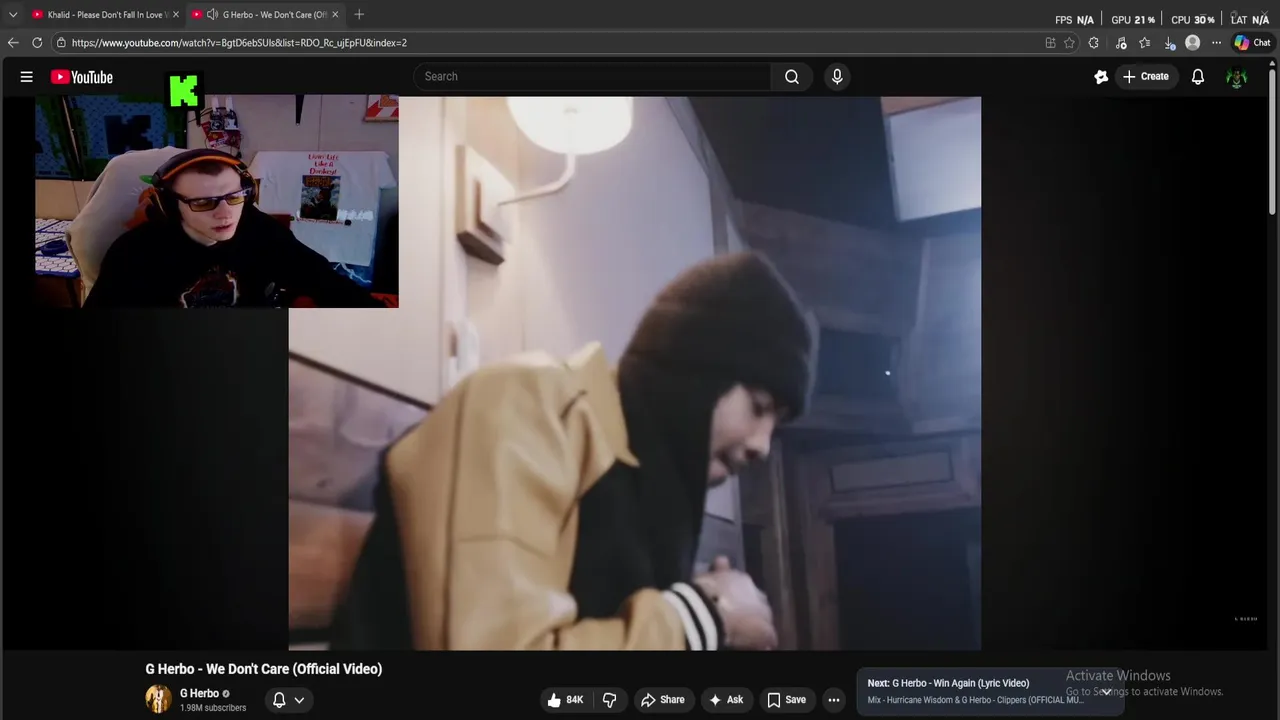The image size is (1280, 720).
Task: Click the YouTube search magnifier button
Action: pos(792,76)
